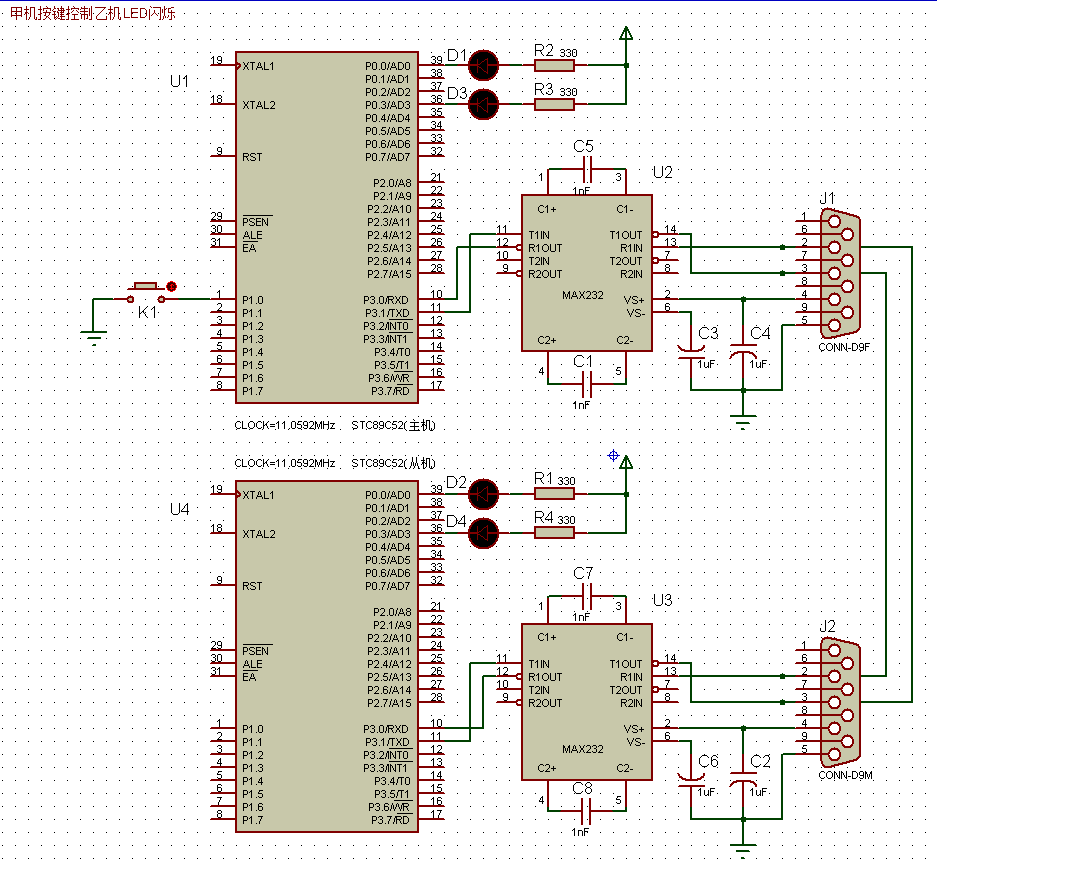Click the 1uF value under C3

[x=706, y=364]
